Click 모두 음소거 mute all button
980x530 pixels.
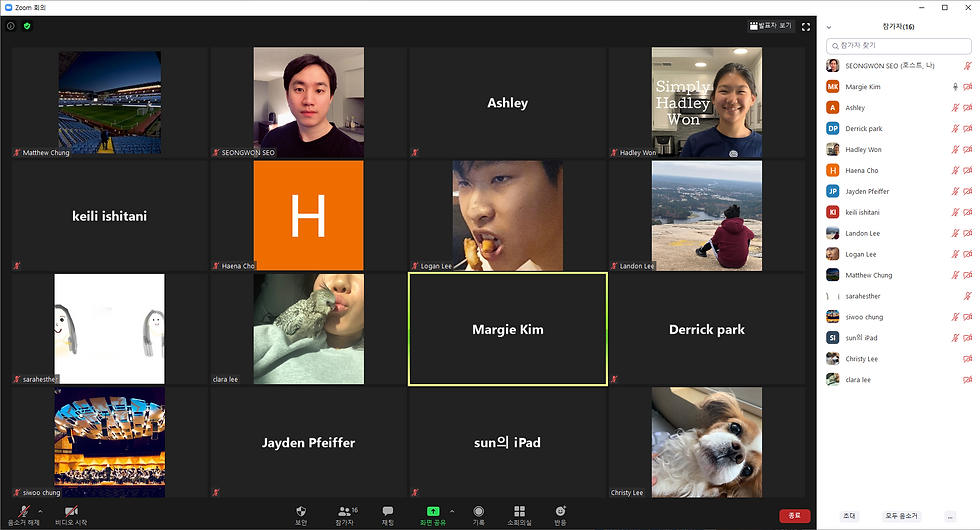coord(901,516)
